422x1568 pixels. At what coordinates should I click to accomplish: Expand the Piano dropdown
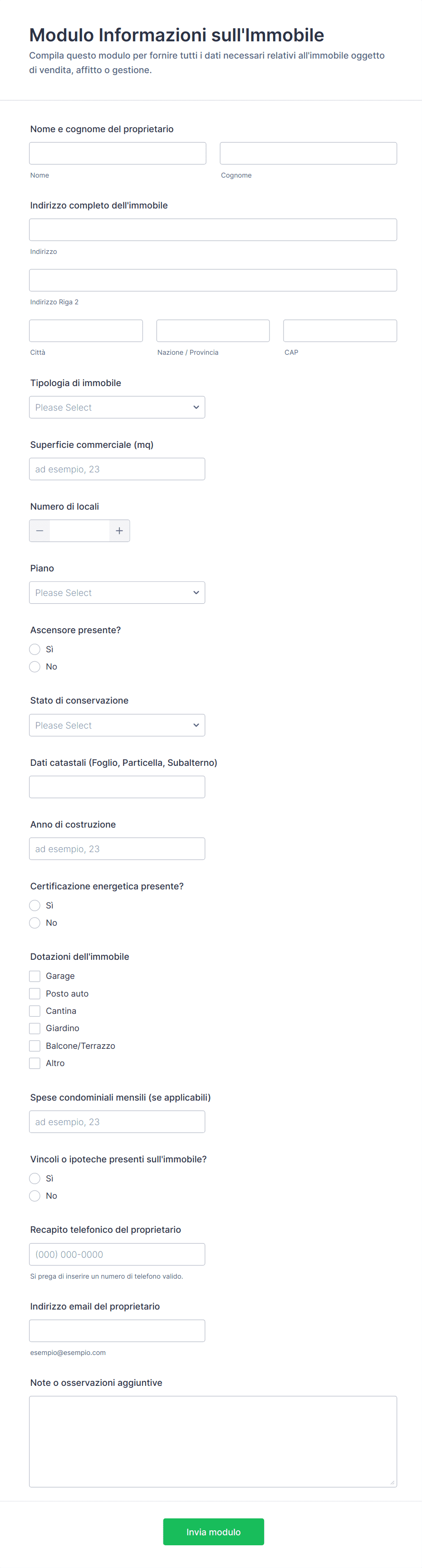[x=117, y=593]
